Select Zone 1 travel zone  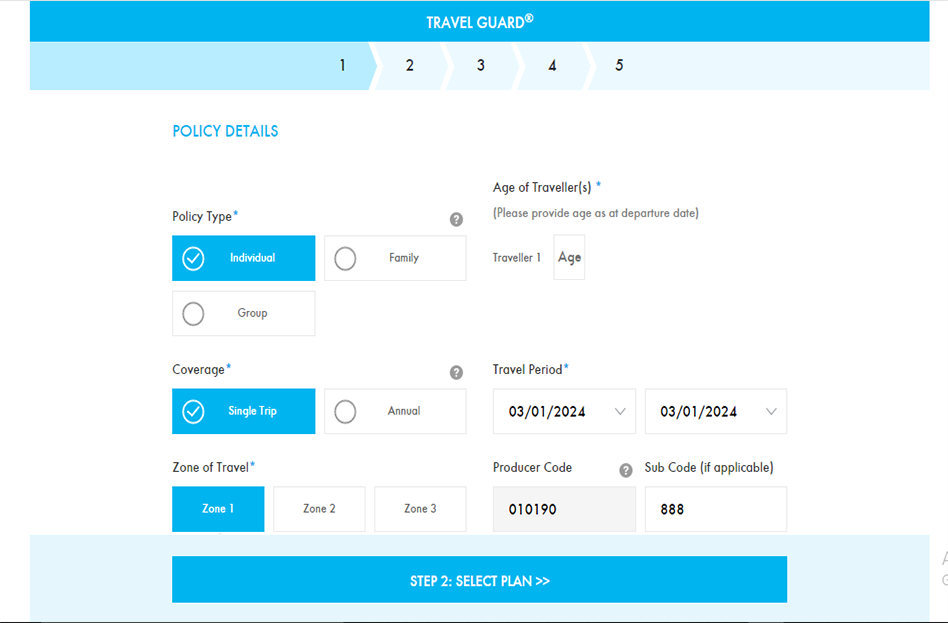(x=218, y=509)
